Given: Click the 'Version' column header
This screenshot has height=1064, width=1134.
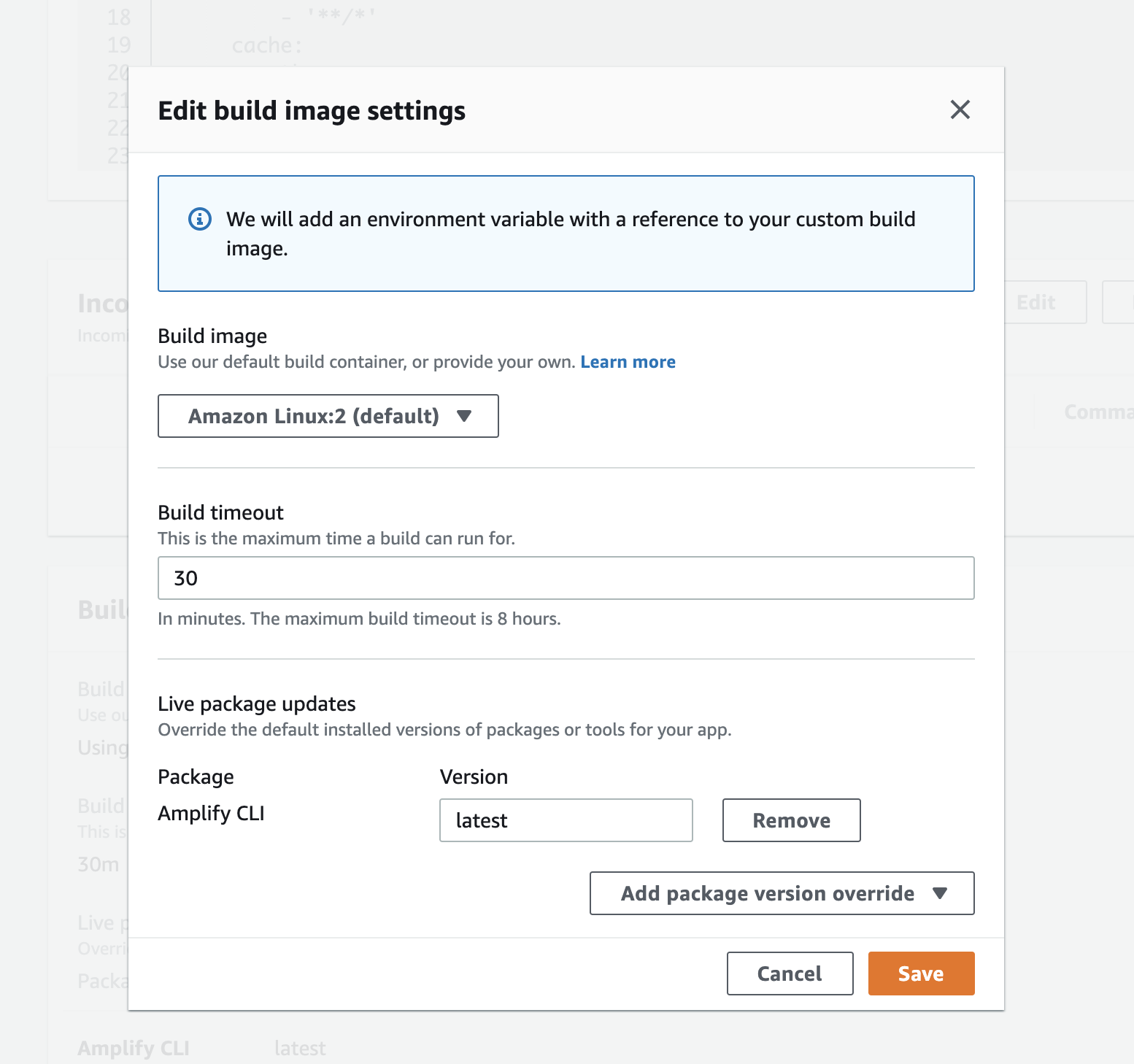Looking at the screenshot, I should [474, 776].
